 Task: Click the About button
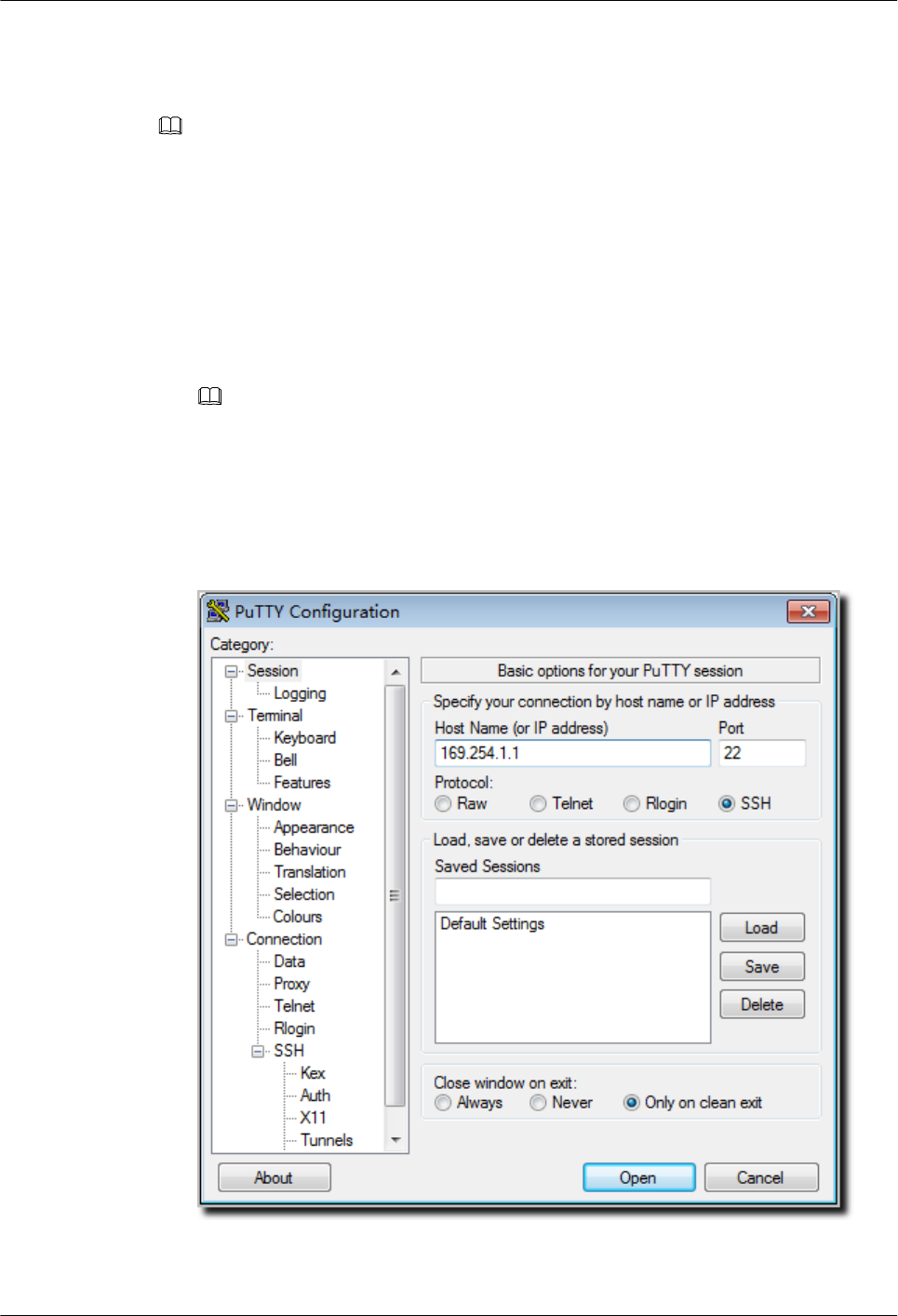coord(274,1177)
